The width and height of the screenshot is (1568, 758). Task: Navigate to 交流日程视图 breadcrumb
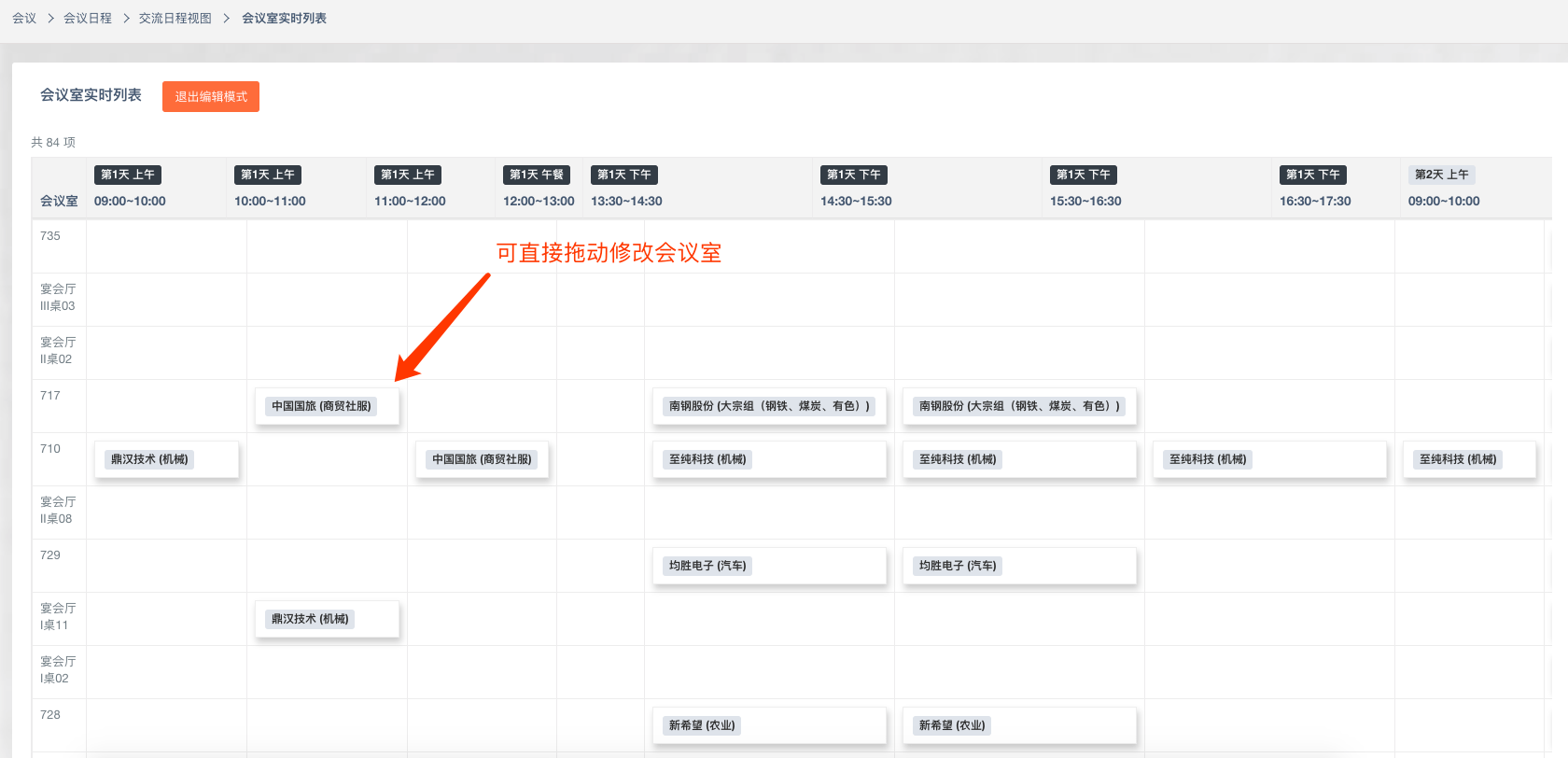(x=175, y=18)
